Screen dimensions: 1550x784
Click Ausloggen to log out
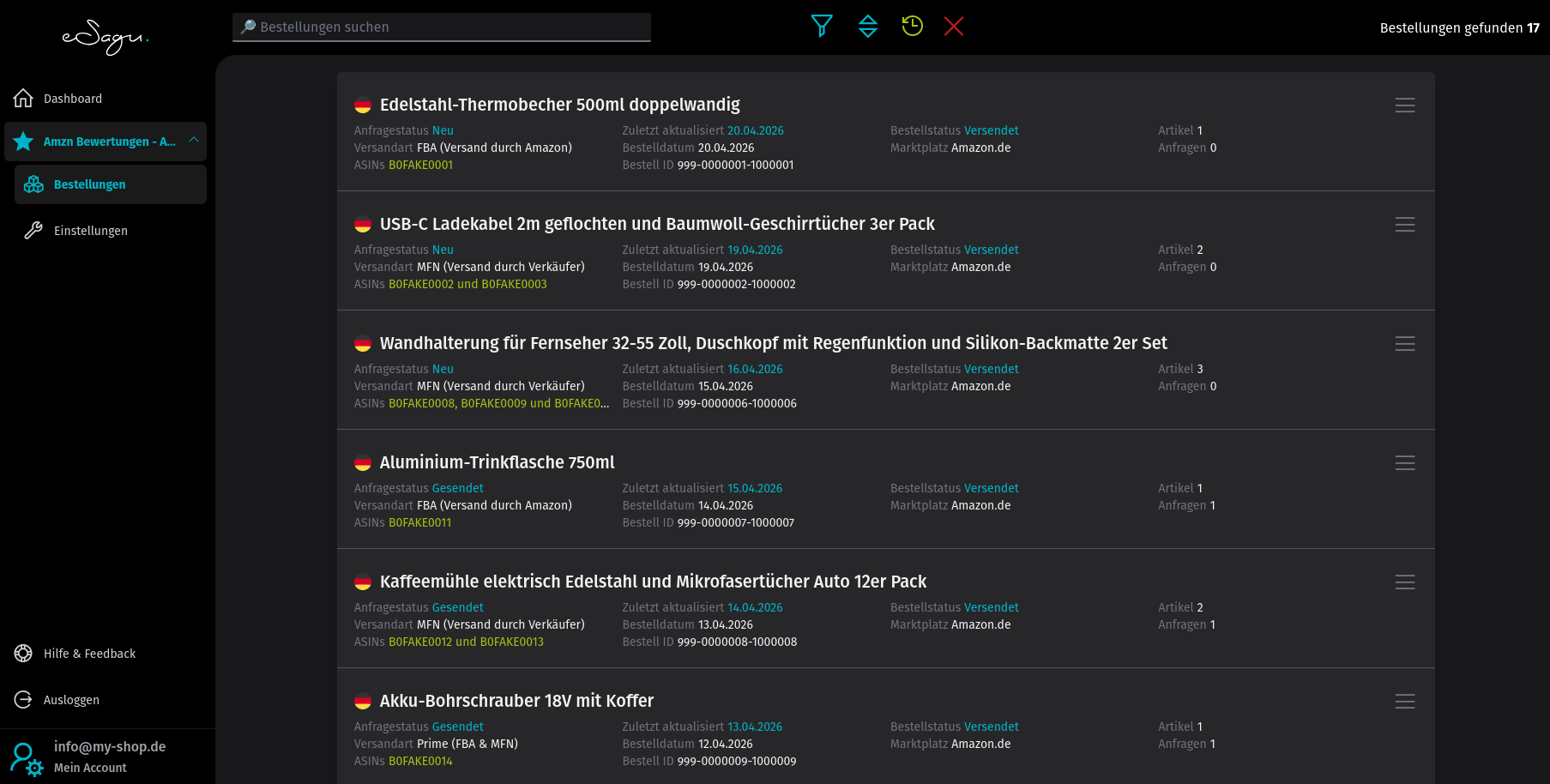click(x=71, y=700)
